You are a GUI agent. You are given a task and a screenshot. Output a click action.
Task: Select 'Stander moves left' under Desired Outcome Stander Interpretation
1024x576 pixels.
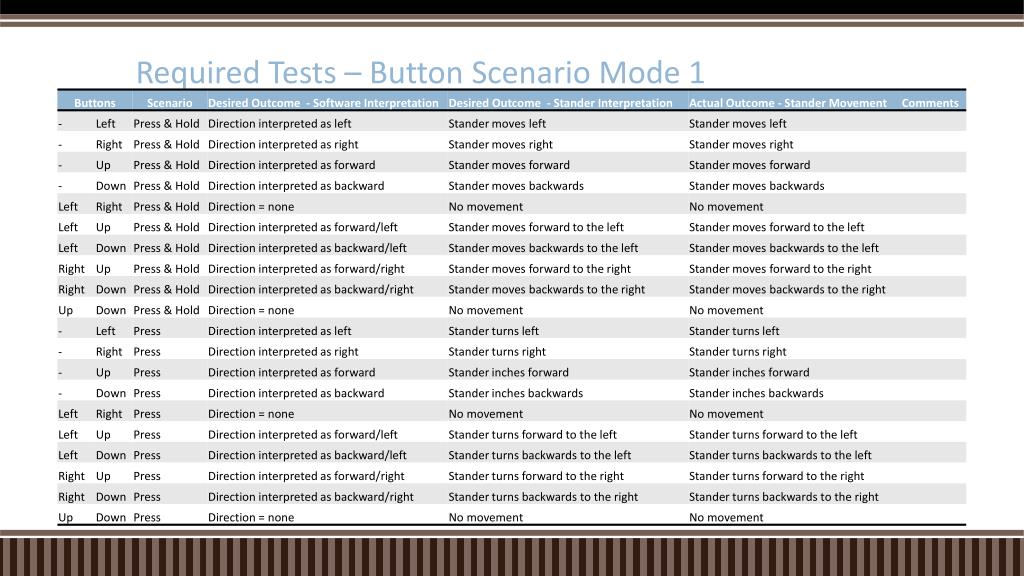click(497, 123)
